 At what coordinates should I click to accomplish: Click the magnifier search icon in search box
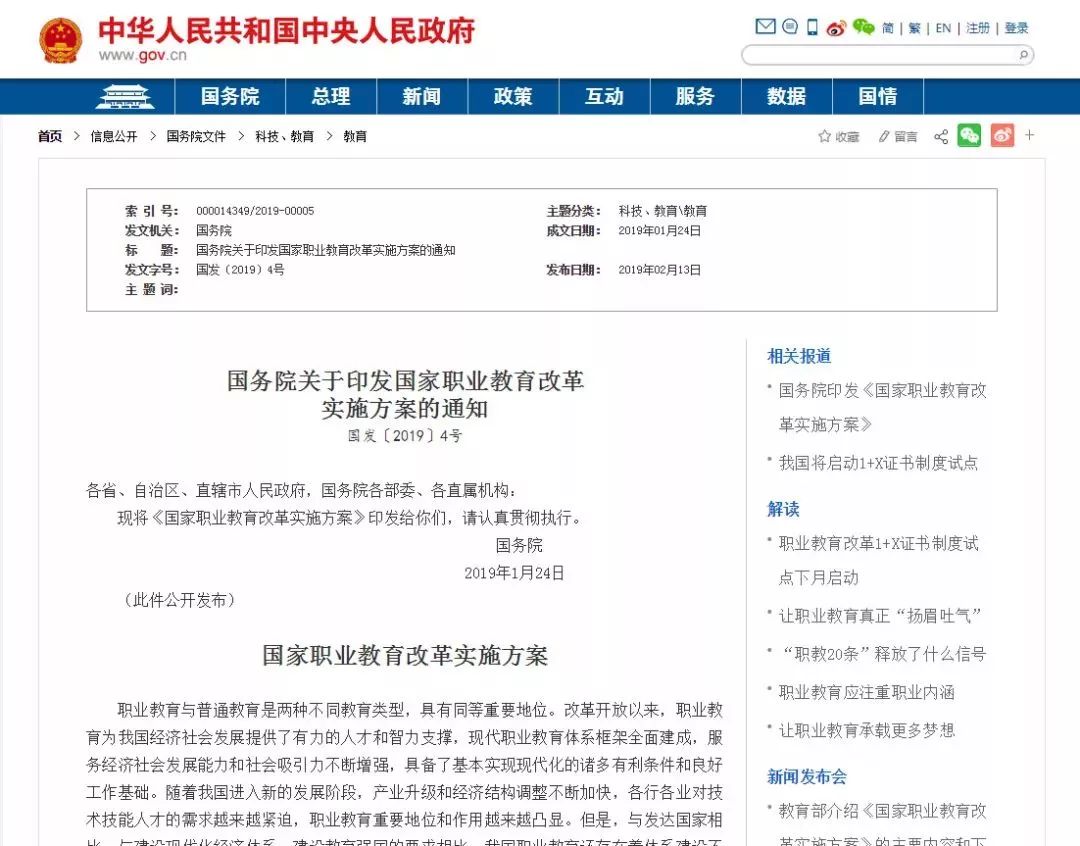(1023, 55)
